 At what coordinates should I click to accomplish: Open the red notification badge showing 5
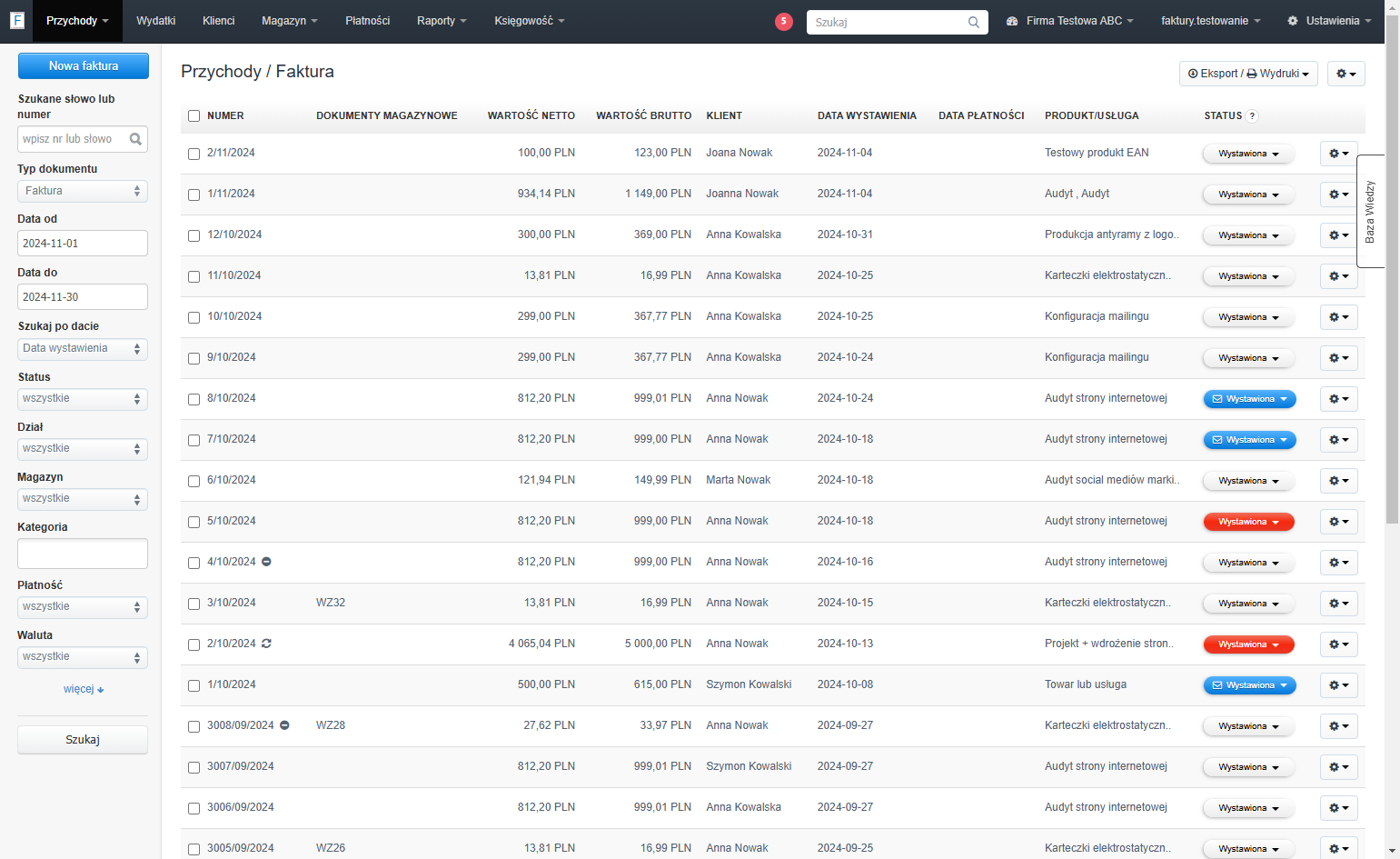(x=783, y=21)
